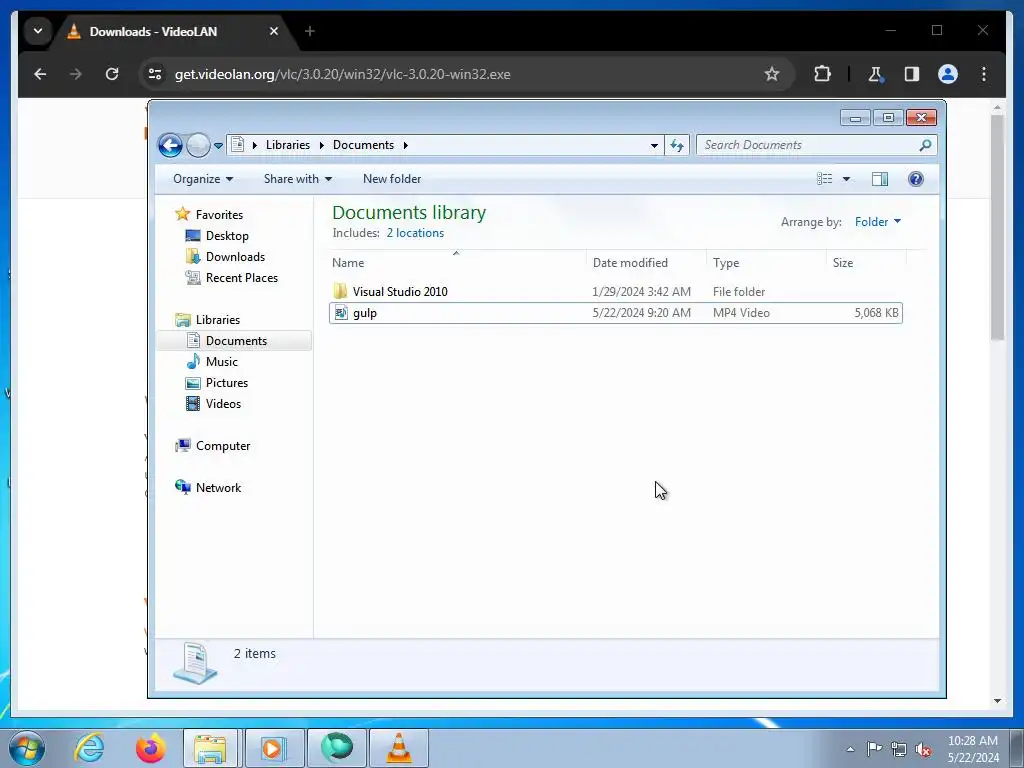Expand the arrow after the Libraries breadcrumb
1024x768 pixels.
[x=321, y=145]
